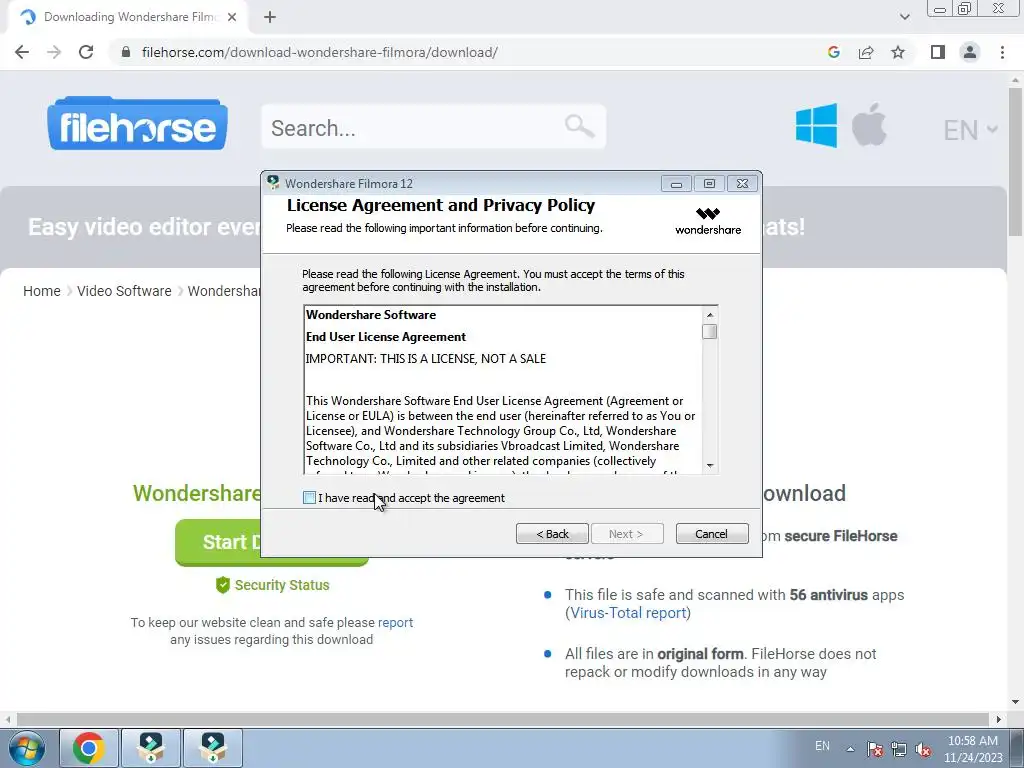Click the license scrollbar thumb
The height and width of the screenshot is (768, 1024).
click(710, 332)
